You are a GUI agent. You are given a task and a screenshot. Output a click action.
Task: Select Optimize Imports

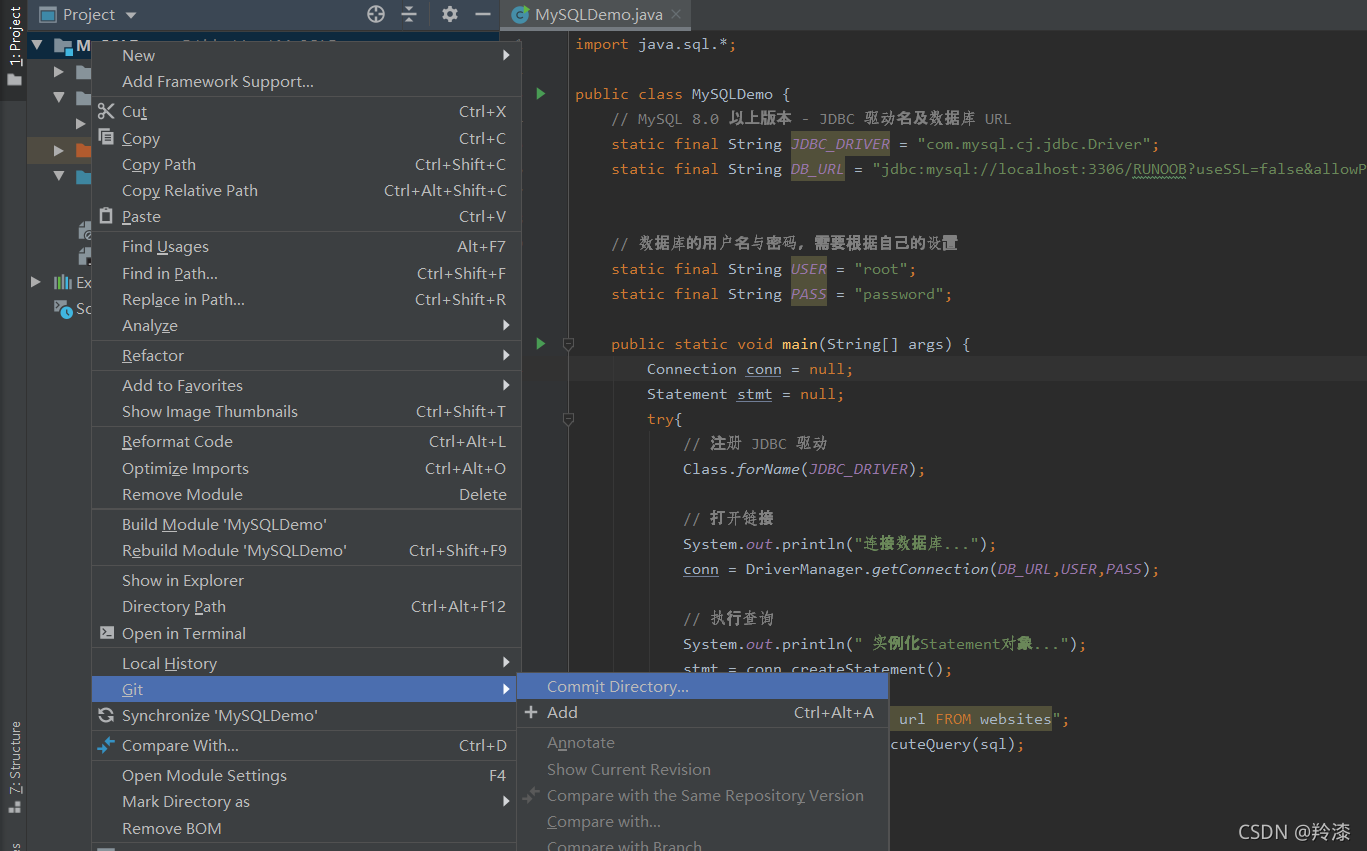(x=306, y=468)
